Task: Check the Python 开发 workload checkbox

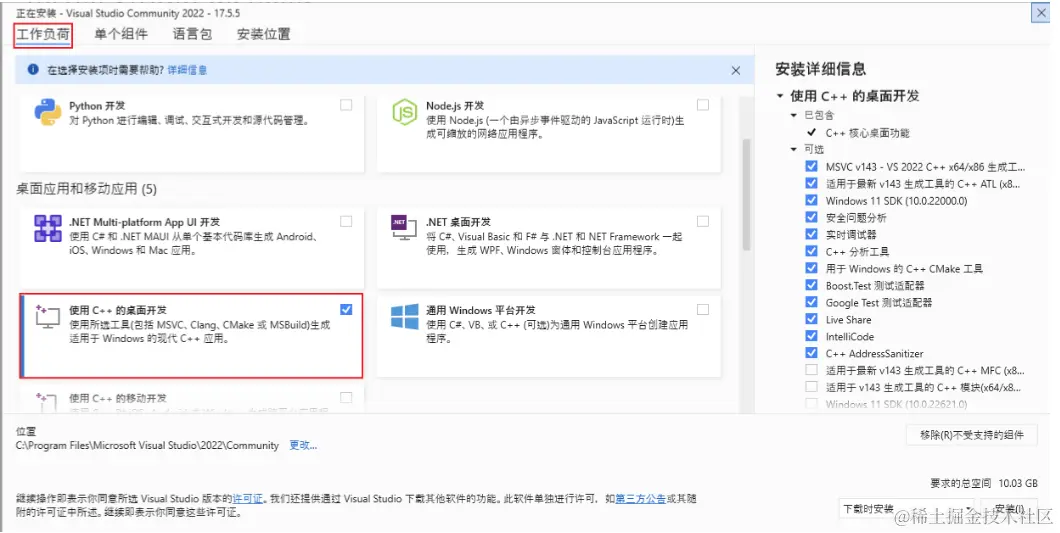Action: coord(346,105)
